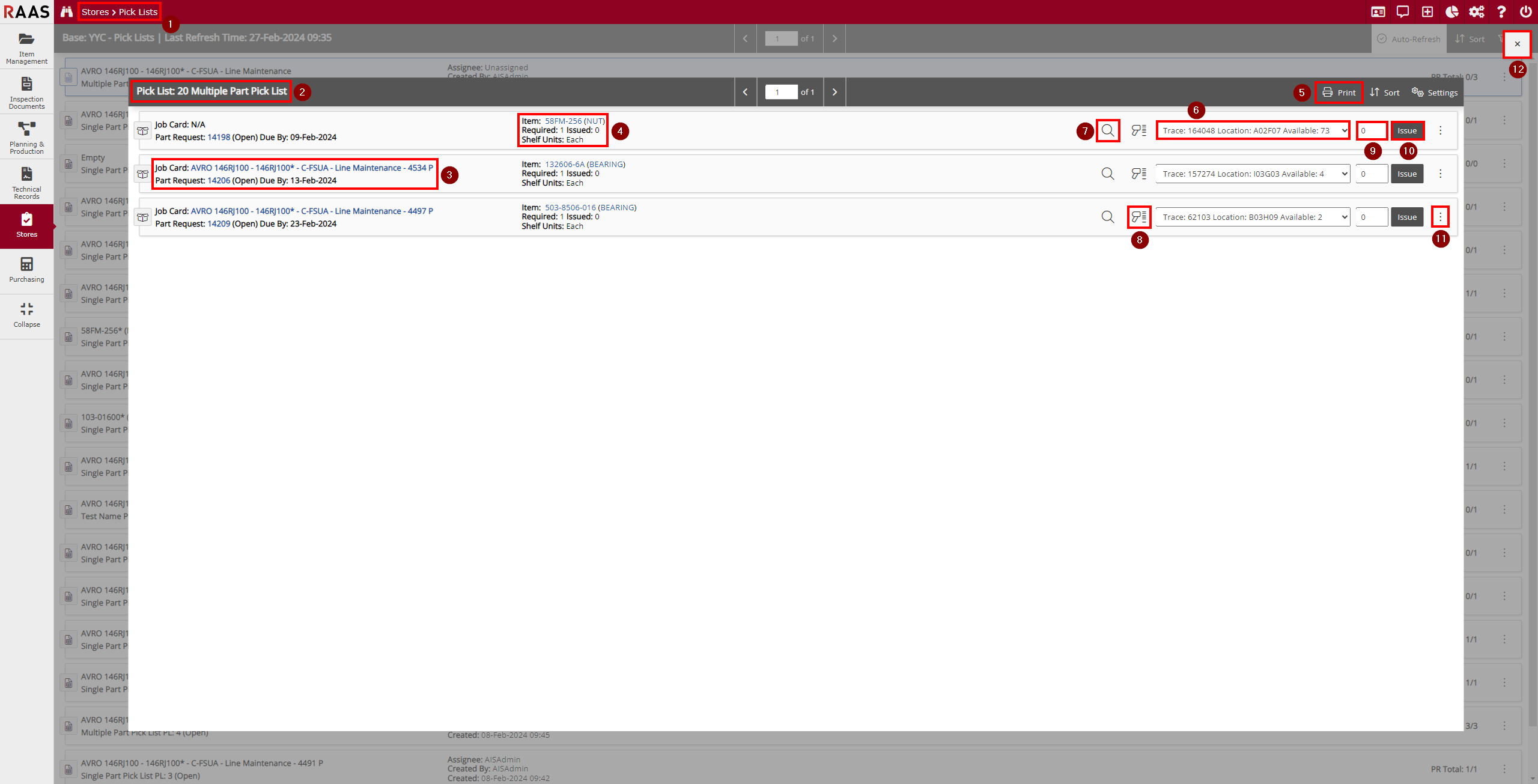Image resolution: width=1538 pixels, height=784 pixels.
Task: Click quantity input field for 58FM-256
Action: pos(1372,130)
